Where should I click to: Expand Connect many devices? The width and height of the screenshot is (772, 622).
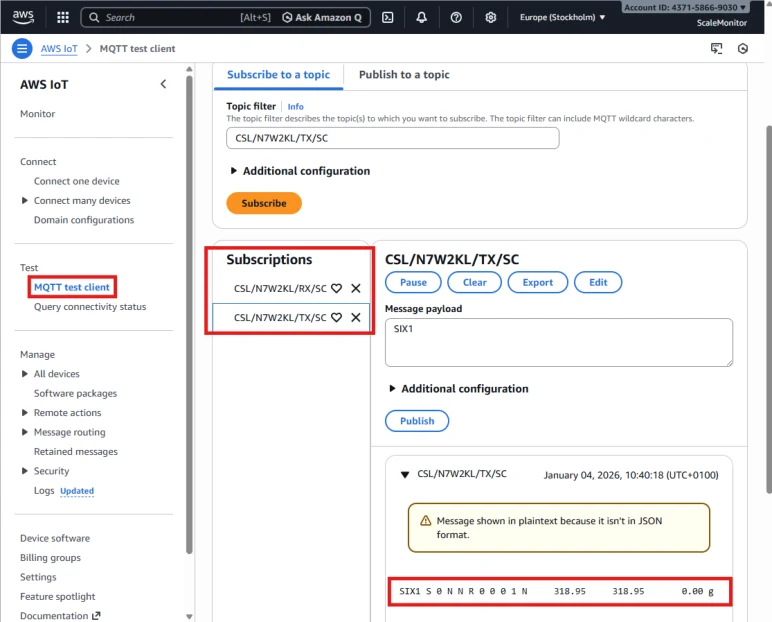point(24,200)
